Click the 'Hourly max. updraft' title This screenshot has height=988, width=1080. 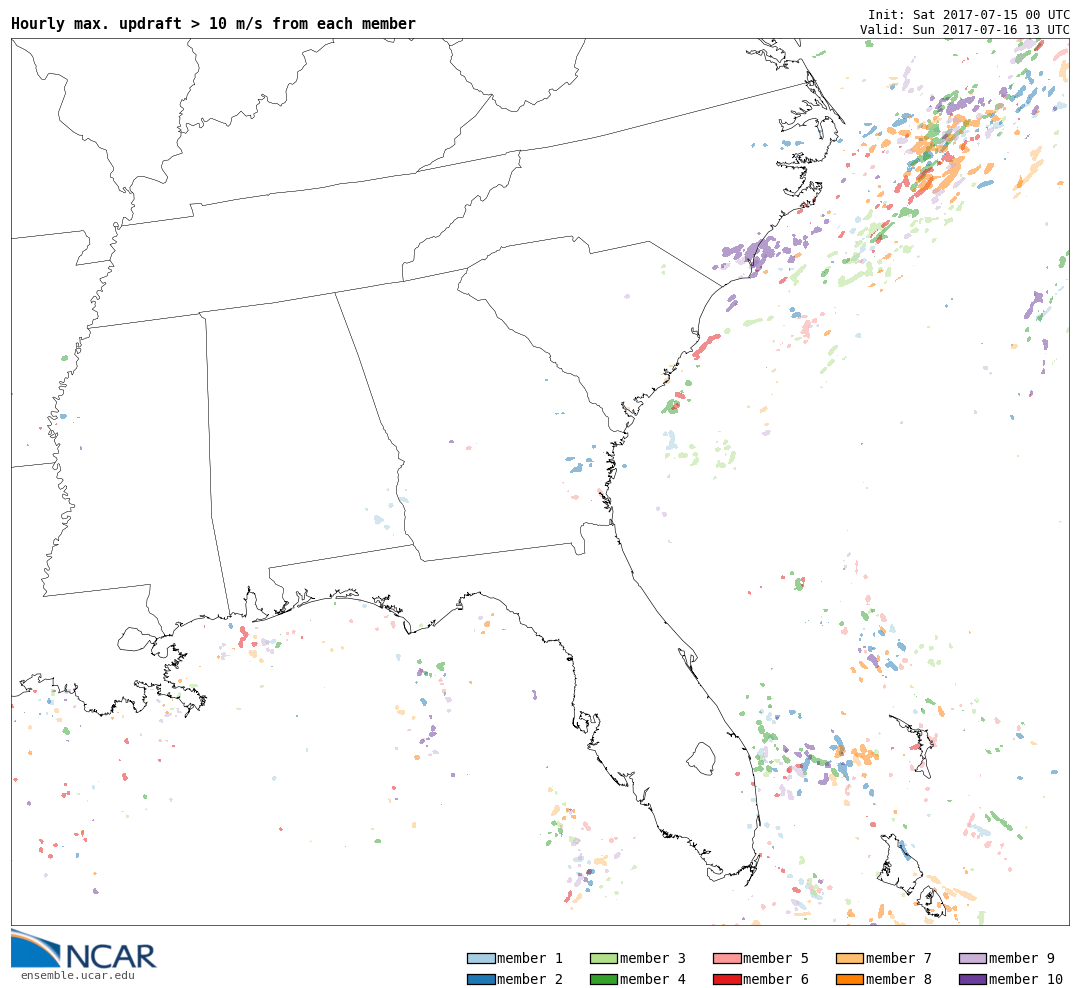(214, 24)
